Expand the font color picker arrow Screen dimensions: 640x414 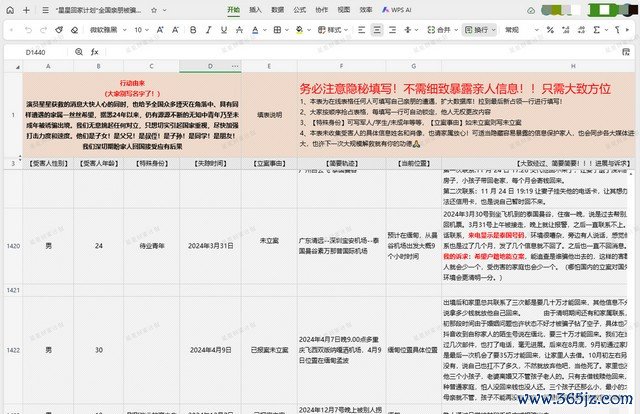(x=264, y=30)
